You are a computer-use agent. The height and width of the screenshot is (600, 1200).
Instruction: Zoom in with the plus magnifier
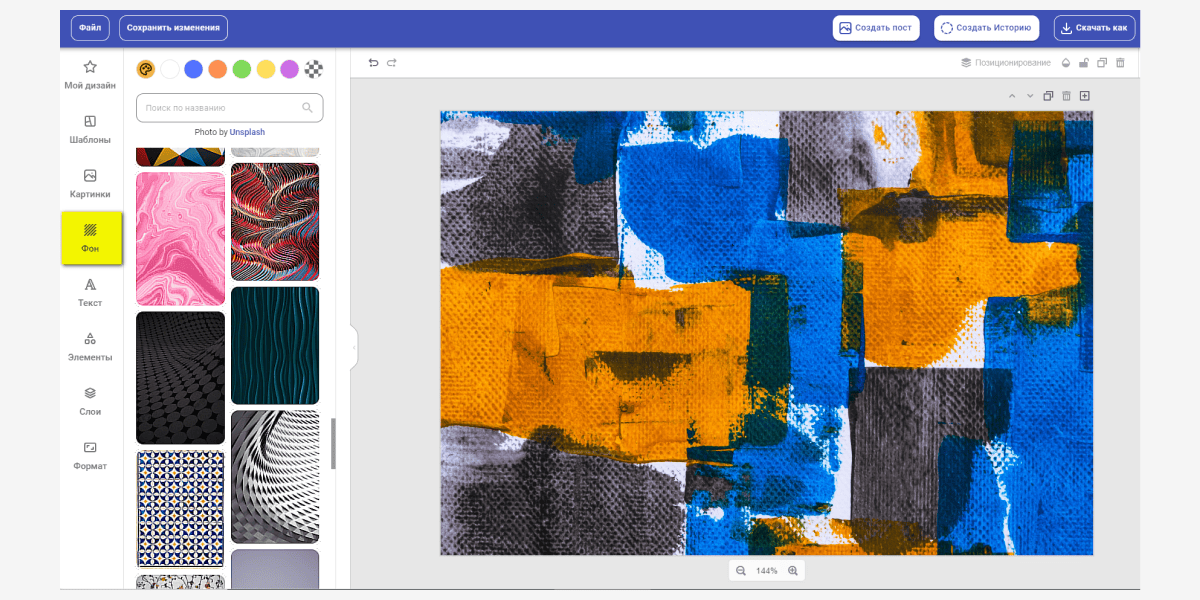click(x=793, y=571)
